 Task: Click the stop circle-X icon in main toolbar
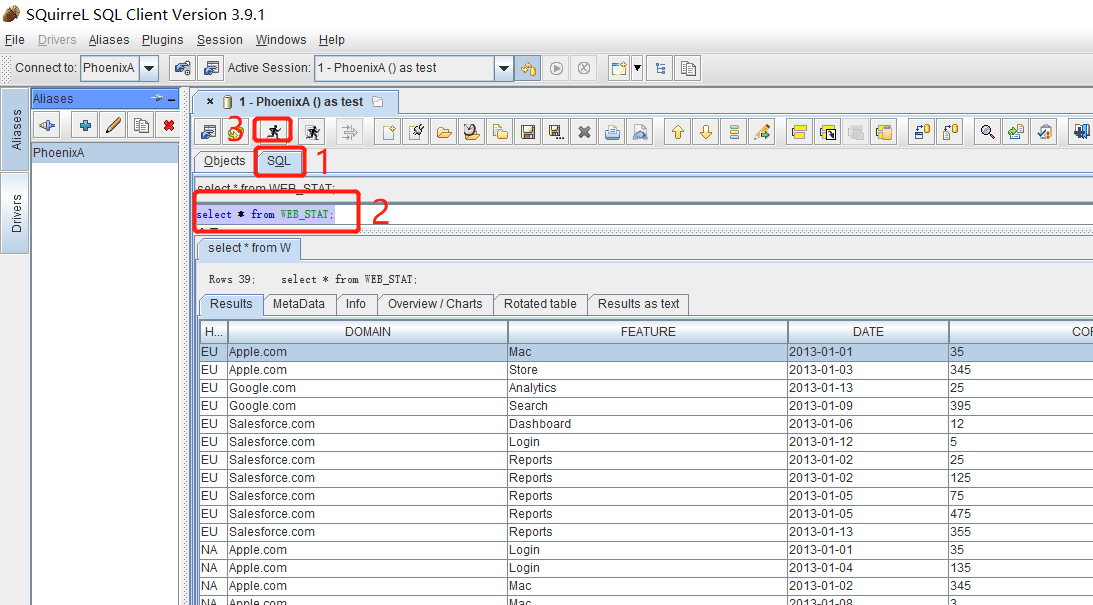[584, 68]
